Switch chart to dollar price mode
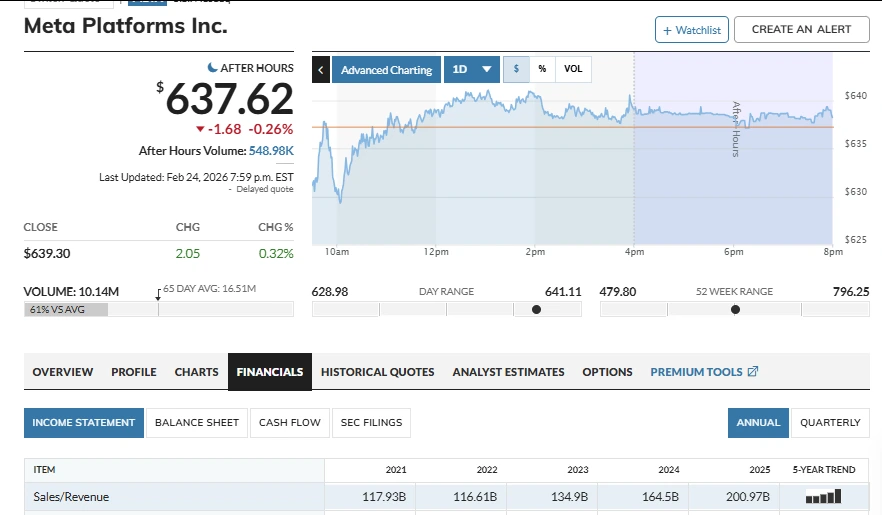The width and height of the screenshot is (882, 515). pos(516,69)
